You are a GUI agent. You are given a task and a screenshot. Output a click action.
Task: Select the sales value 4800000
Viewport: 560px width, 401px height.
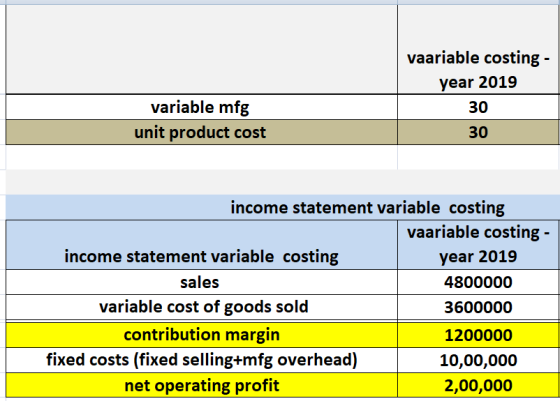click(x=478, y=282)
